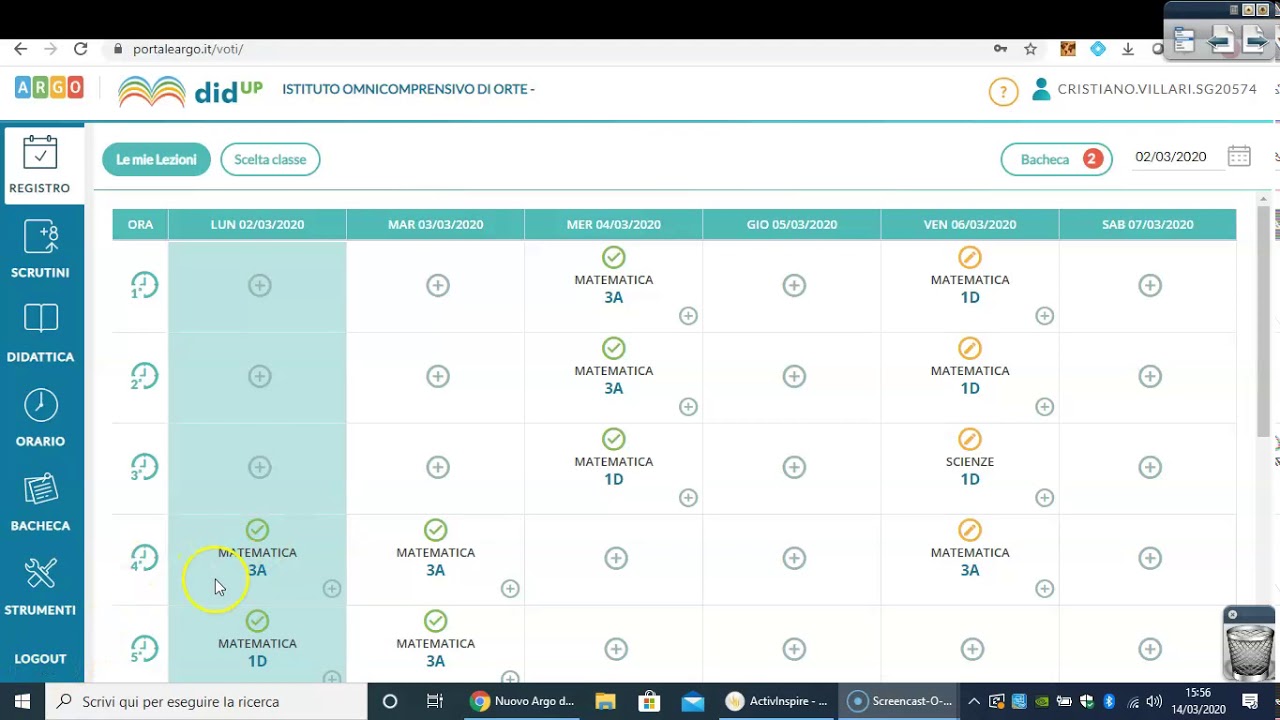Open Friday third hour Scienze 1D lesson
1280x720 pixels.
coord(970,459)
